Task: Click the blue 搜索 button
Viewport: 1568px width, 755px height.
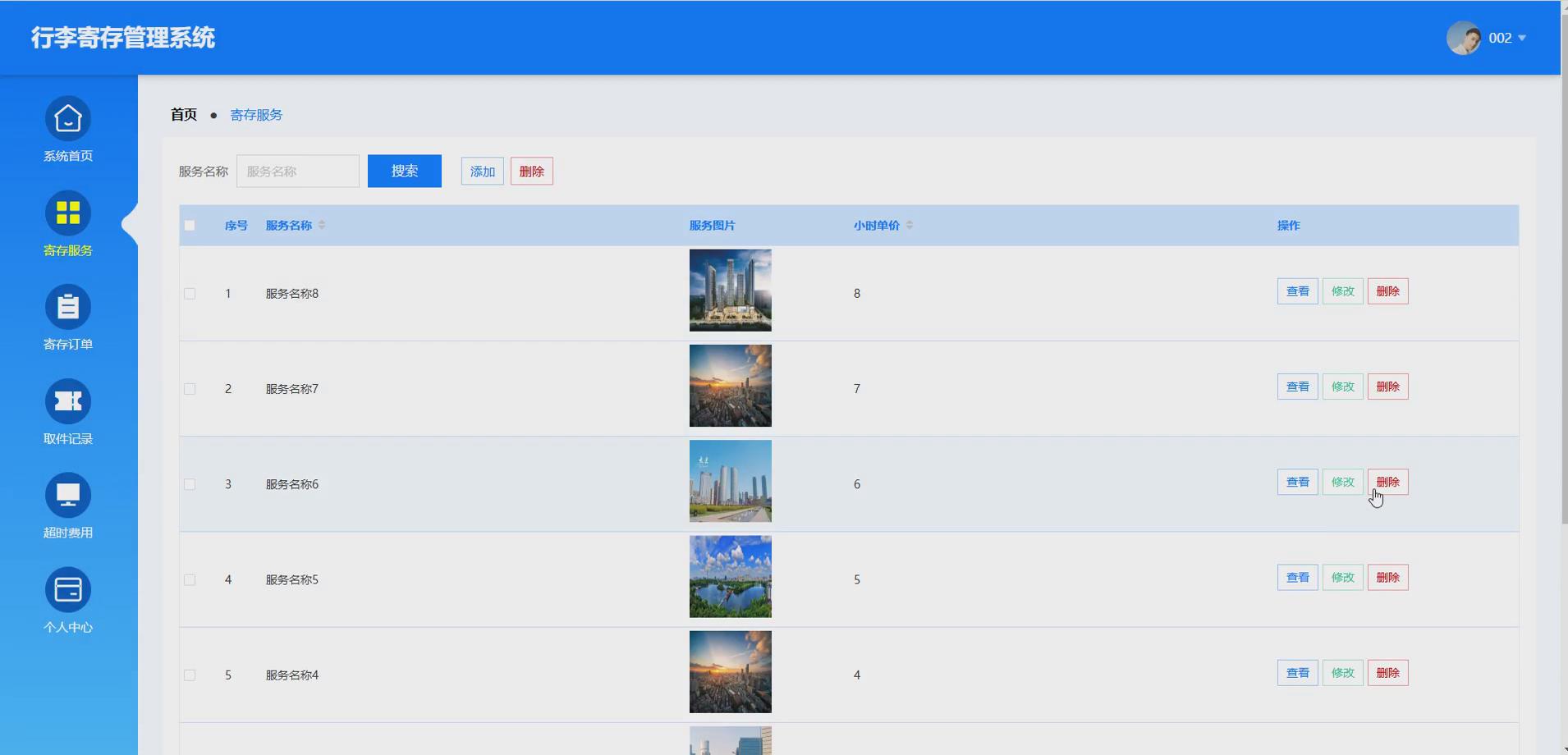Action: pos(405,171)
